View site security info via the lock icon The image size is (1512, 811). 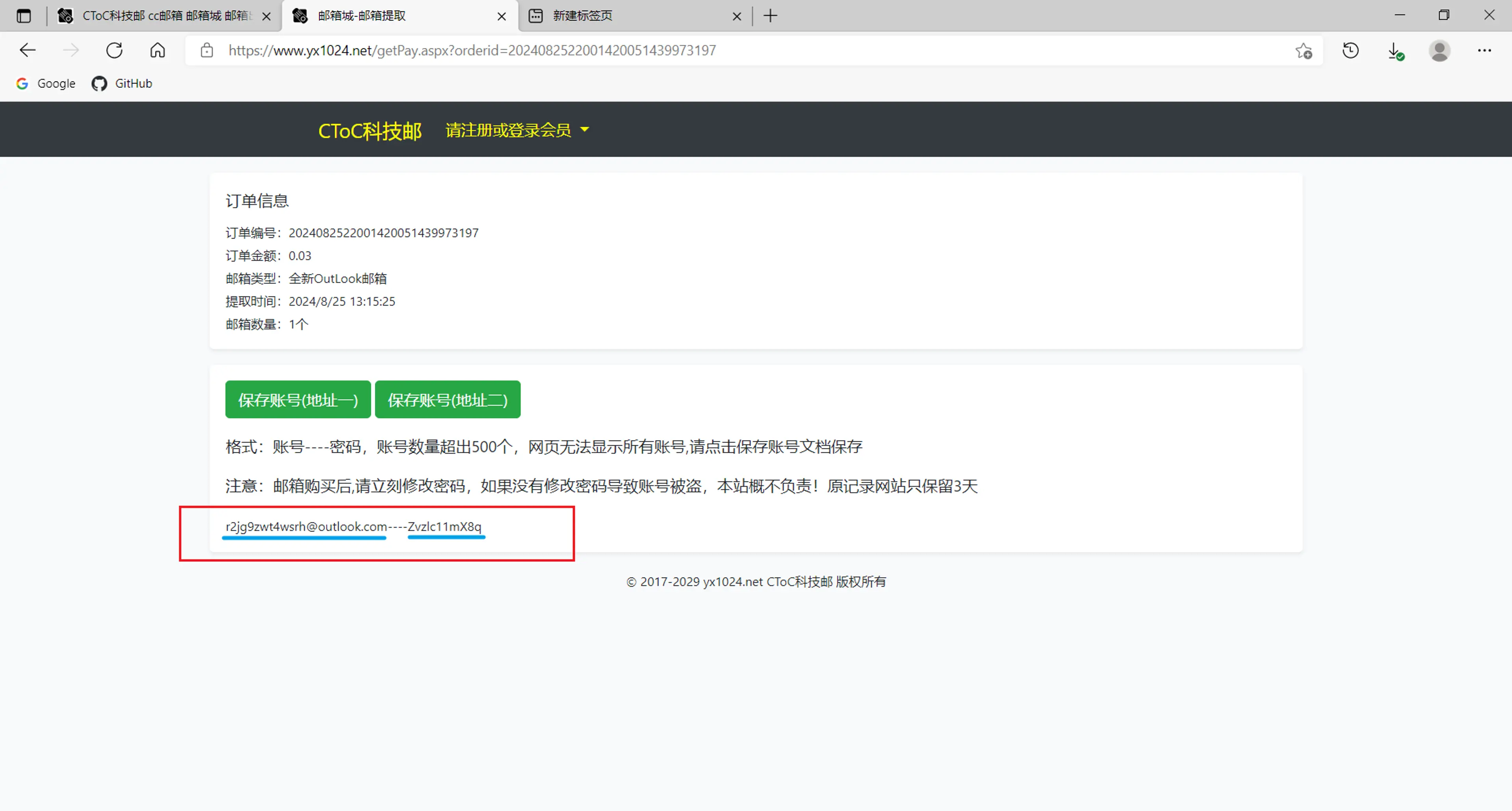(x=207, y=50)
